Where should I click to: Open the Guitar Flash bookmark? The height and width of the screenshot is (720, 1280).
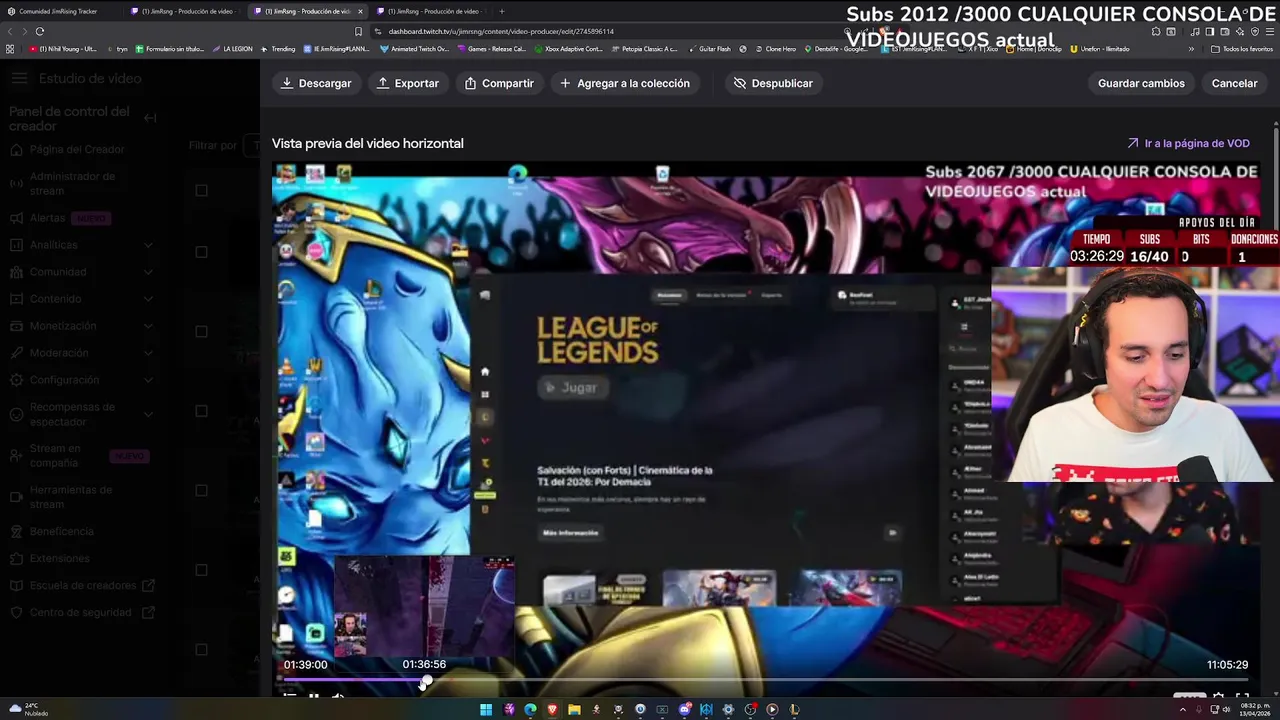tap(710, 49)
